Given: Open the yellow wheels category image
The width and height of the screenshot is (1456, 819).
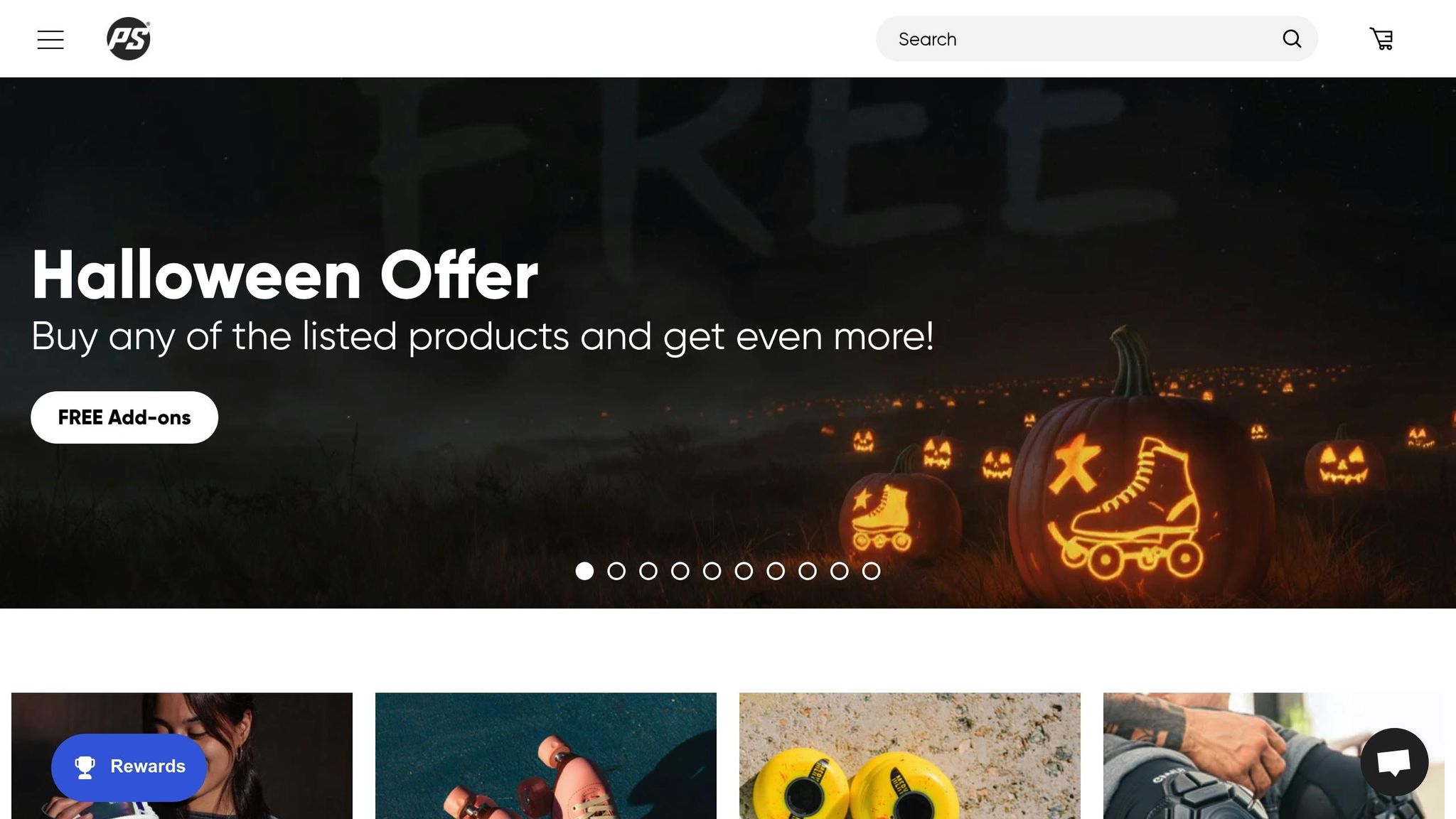Looking at the screenshot, I should point(910,756).
